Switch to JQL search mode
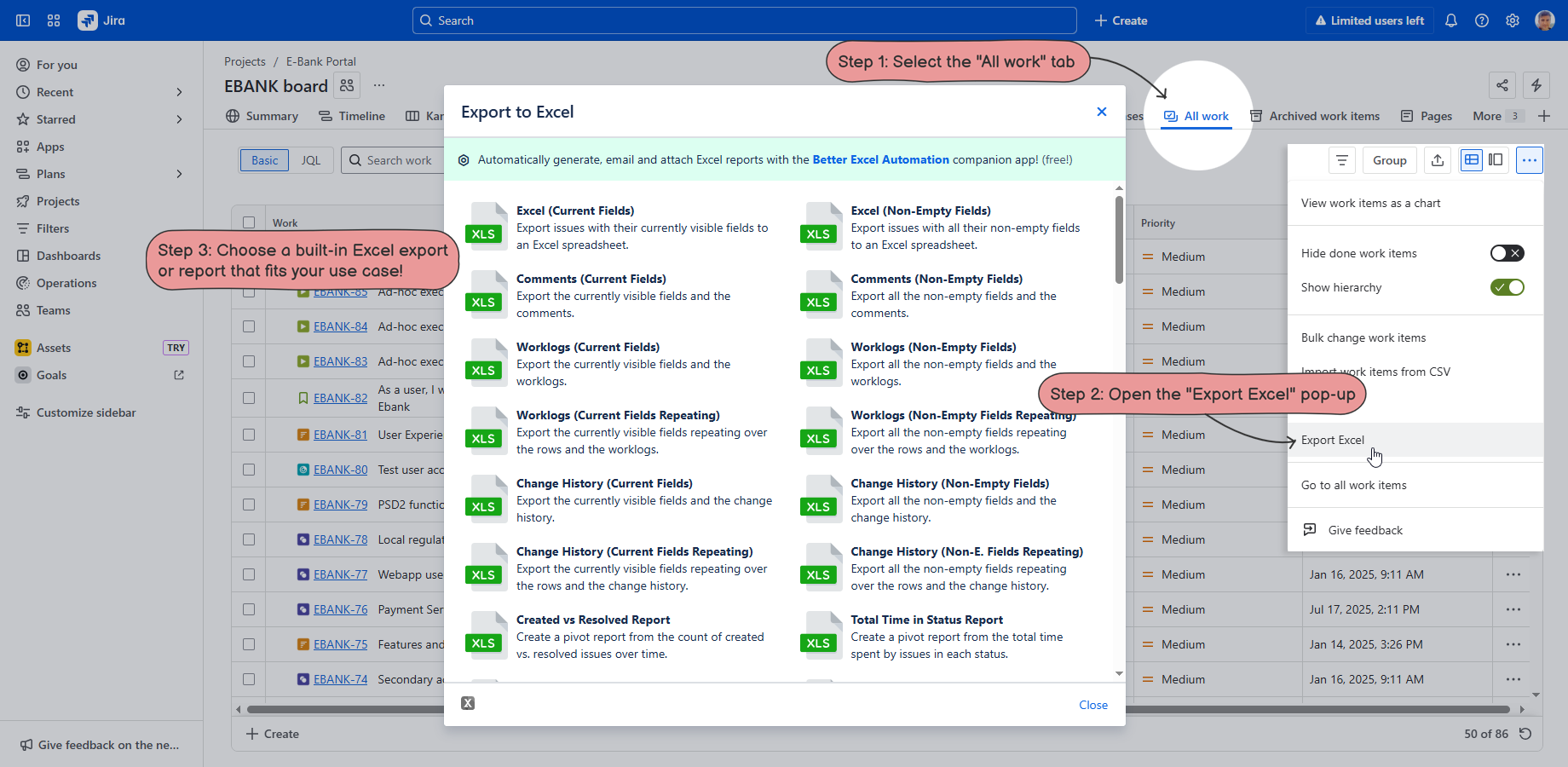The width and height of the screenshot is (1568, 767). (x=311, y=160)
